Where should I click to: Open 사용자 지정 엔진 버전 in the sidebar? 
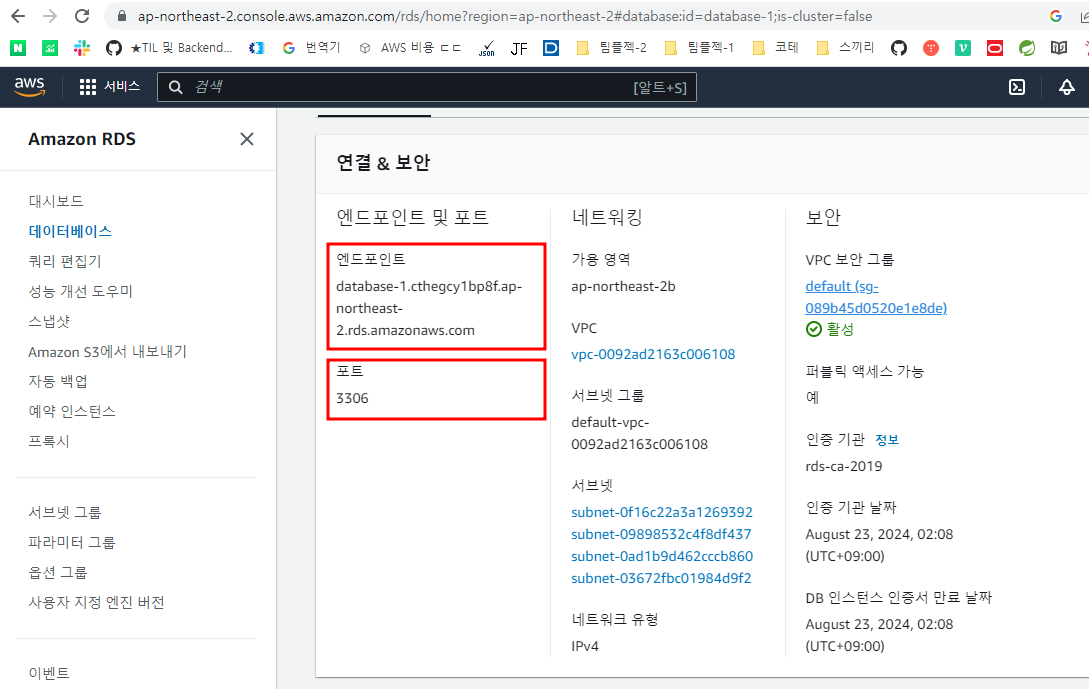96,602
